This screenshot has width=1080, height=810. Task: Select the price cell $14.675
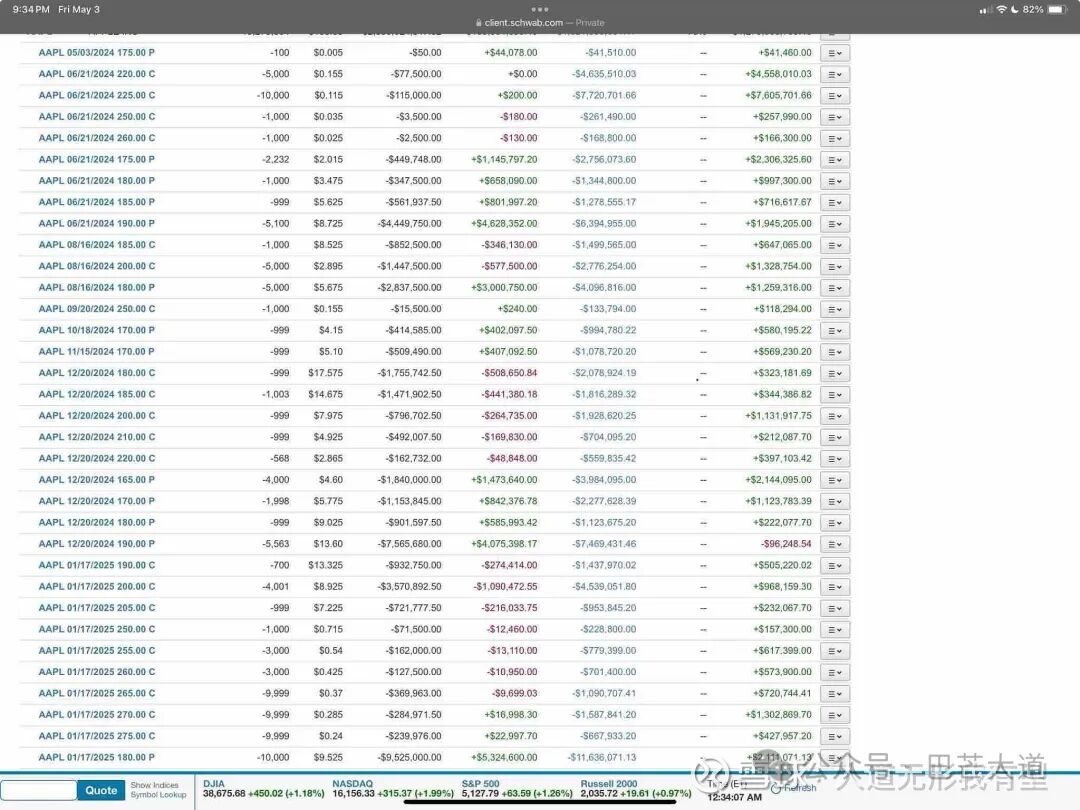point(325,394)
